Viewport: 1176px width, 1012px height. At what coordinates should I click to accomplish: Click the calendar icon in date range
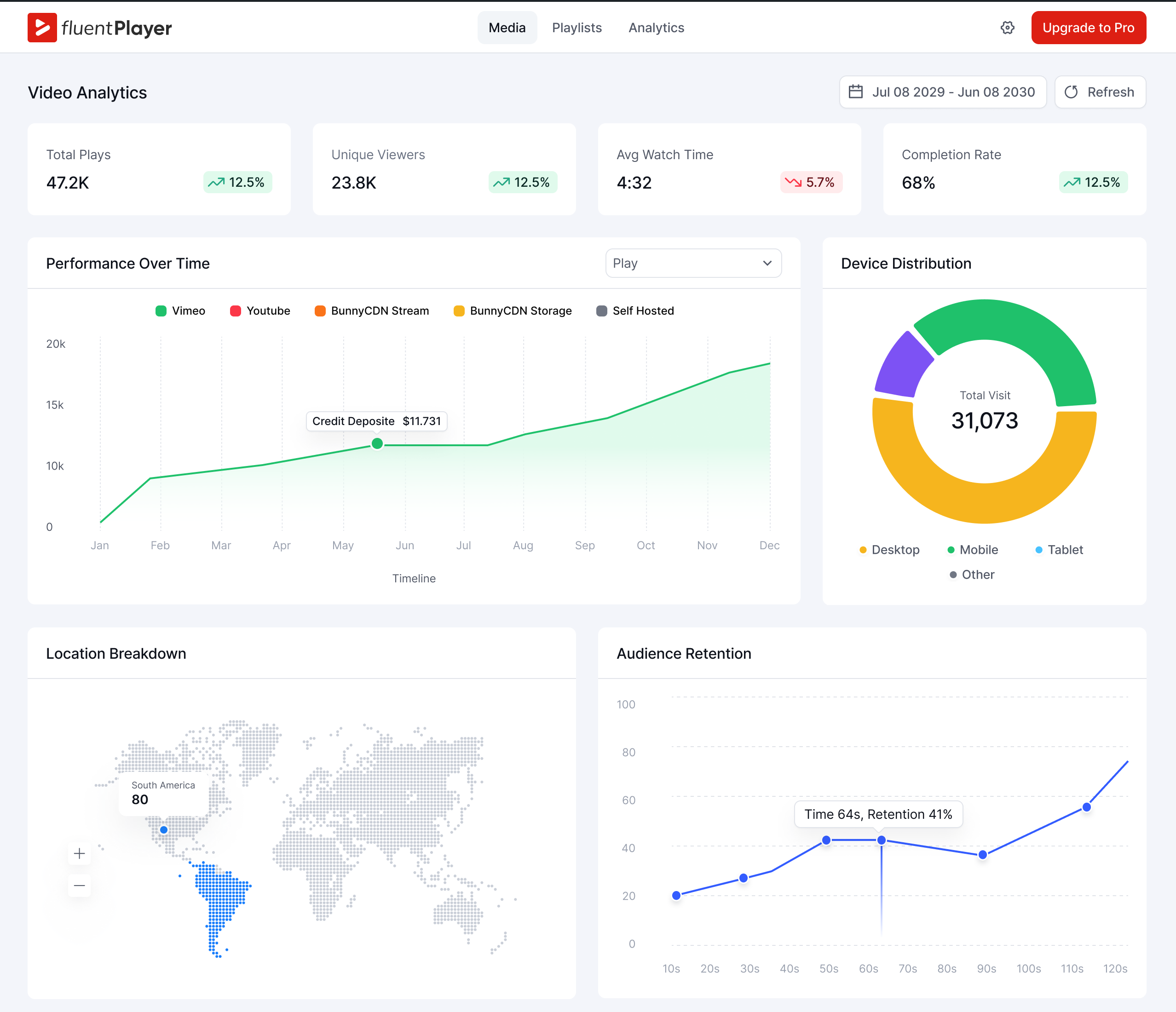[855, 92]
